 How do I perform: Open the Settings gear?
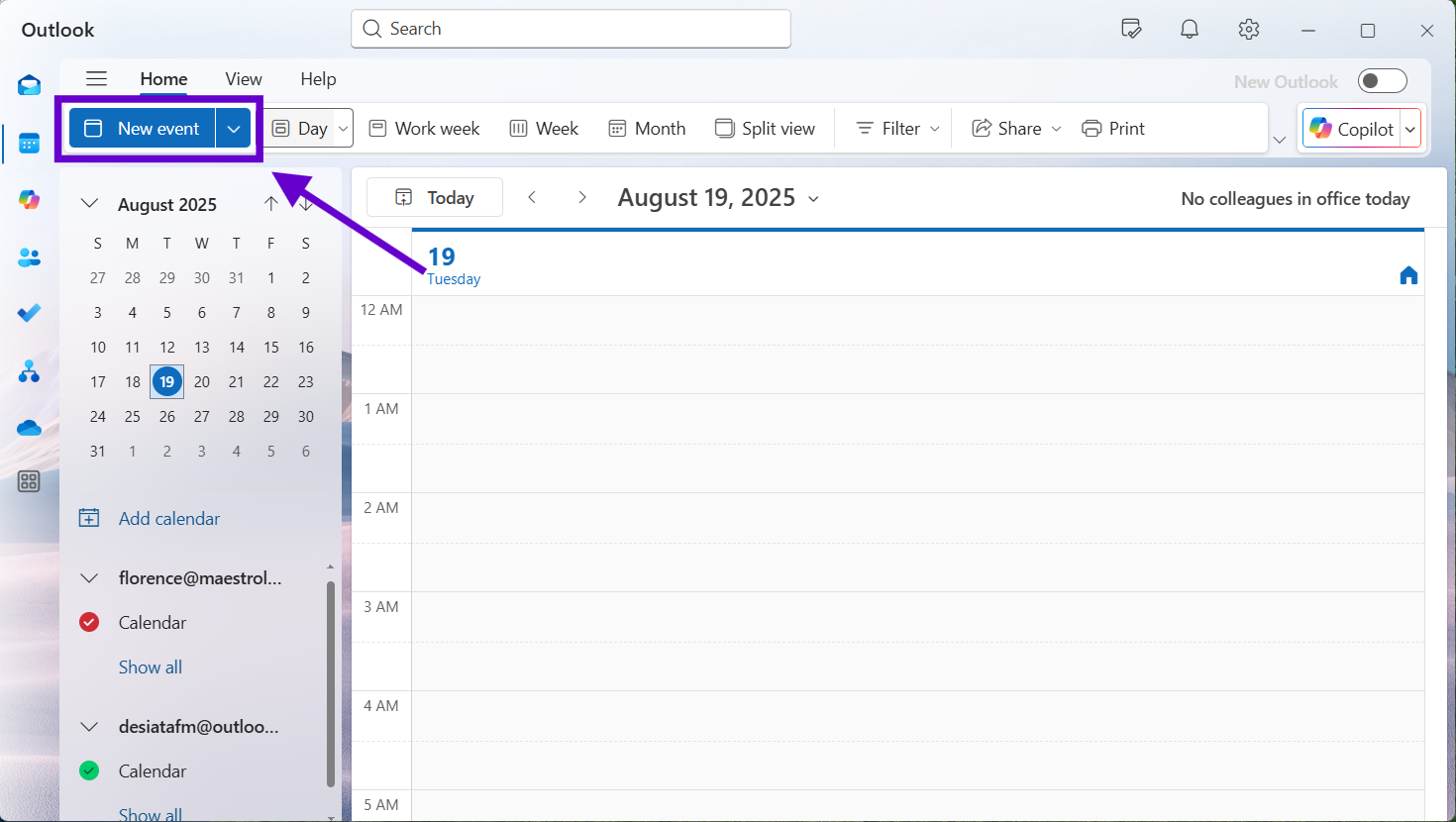(x=1249, y=29)
